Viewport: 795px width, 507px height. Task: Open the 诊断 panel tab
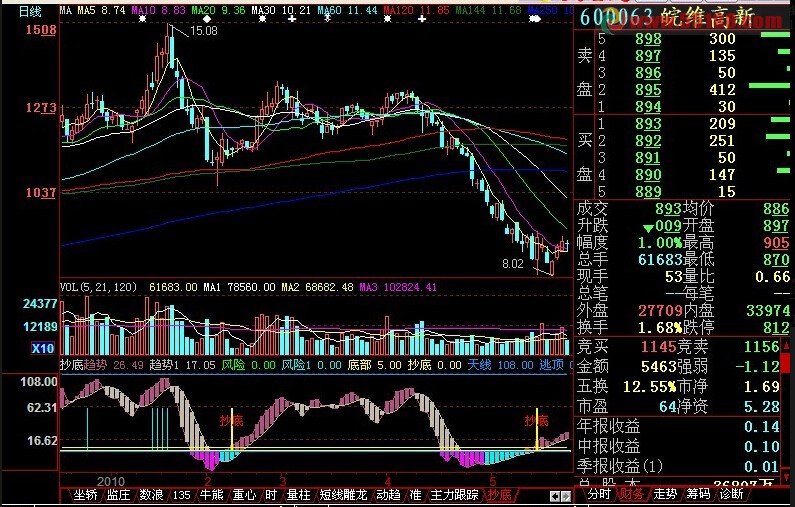[731, 493]
